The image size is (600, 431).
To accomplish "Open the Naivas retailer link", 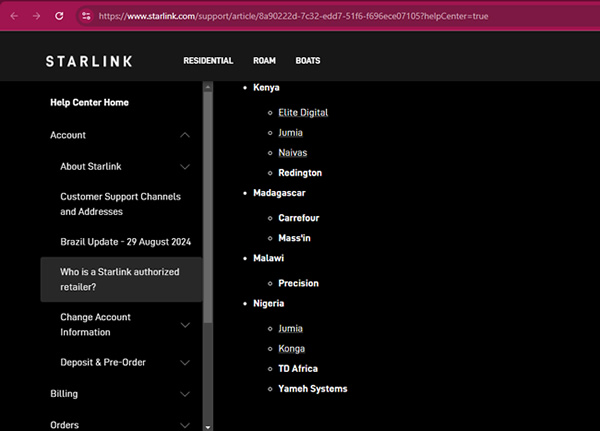I will tap(293, 153).
